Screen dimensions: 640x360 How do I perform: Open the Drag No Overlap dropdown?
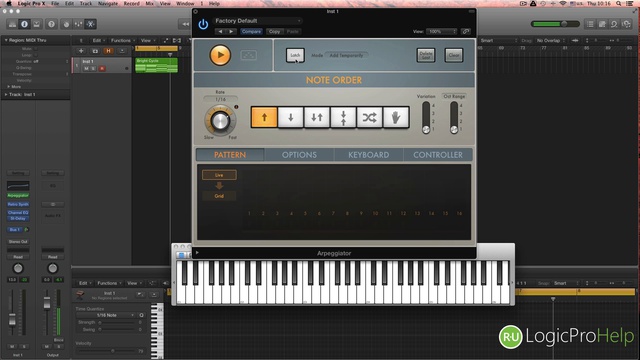[550, 40]
